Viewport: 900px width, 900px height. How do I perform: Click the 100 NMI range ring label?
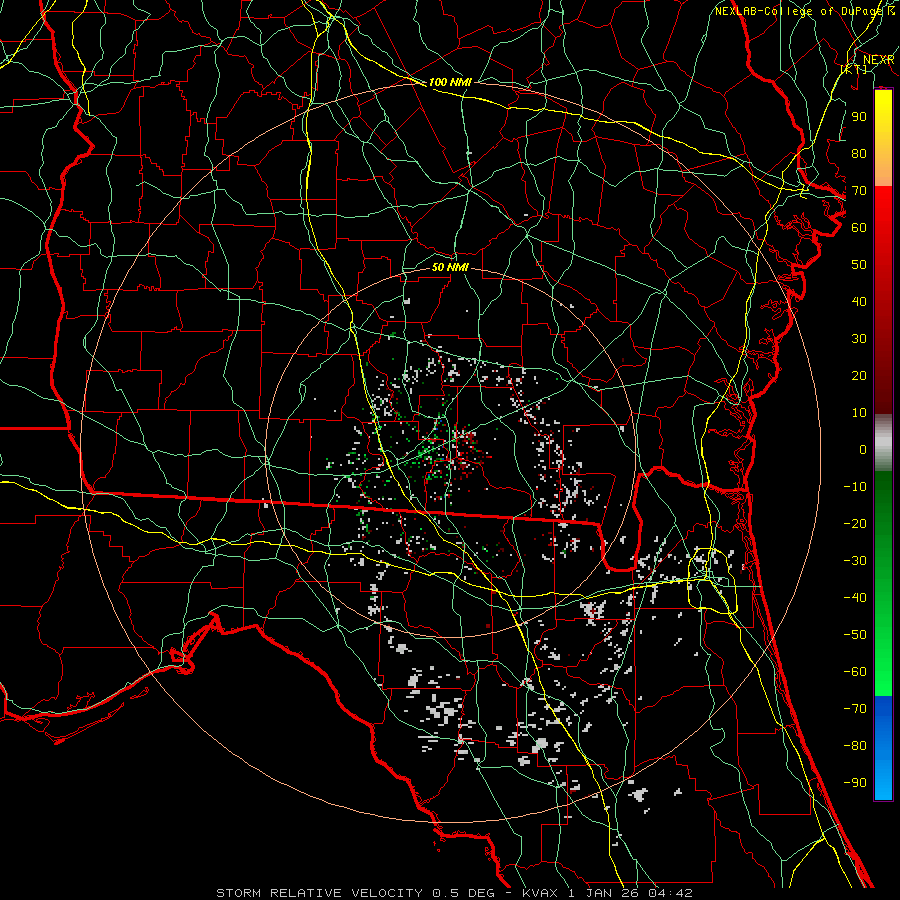[450, 82]
